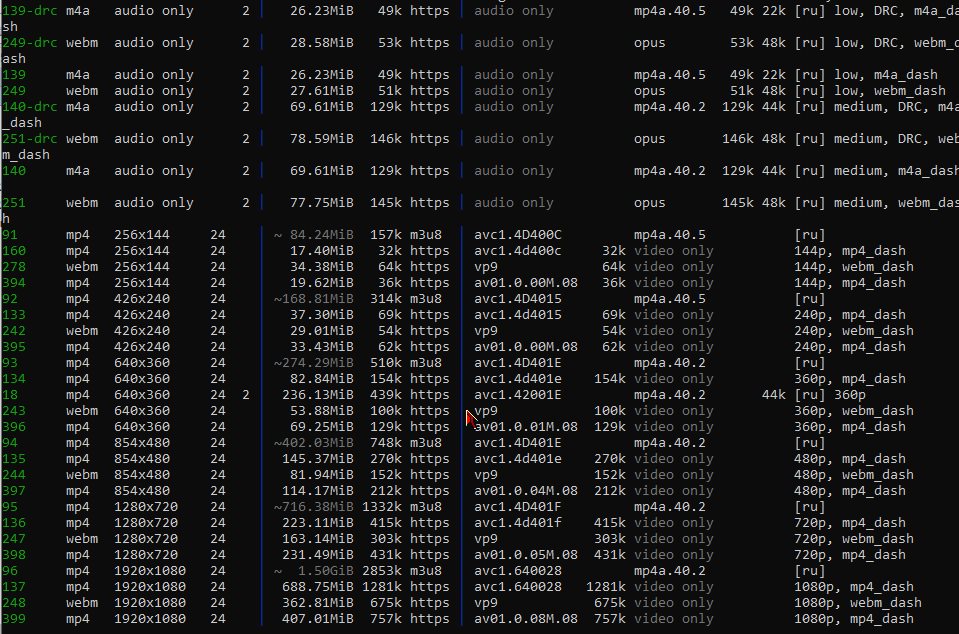Select the 236.13MiB file size text
The image size is (959, 634).
pos(317,395)
